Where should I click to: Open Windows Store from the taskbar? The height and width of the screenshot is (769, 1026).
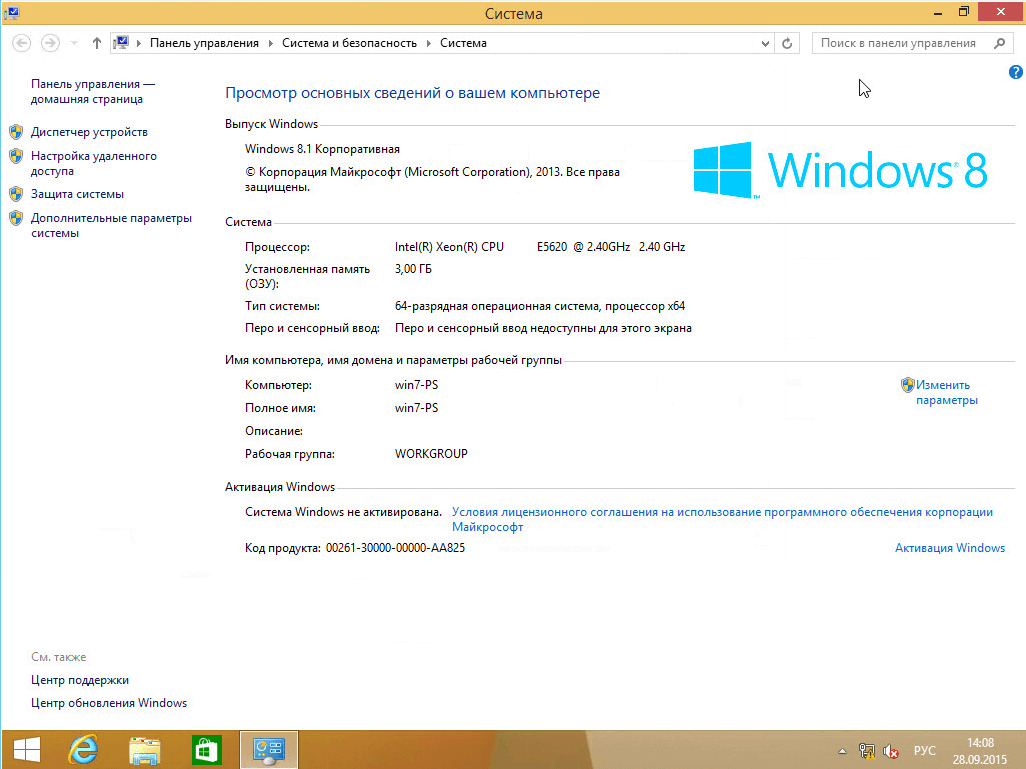[x=206, y=750]
